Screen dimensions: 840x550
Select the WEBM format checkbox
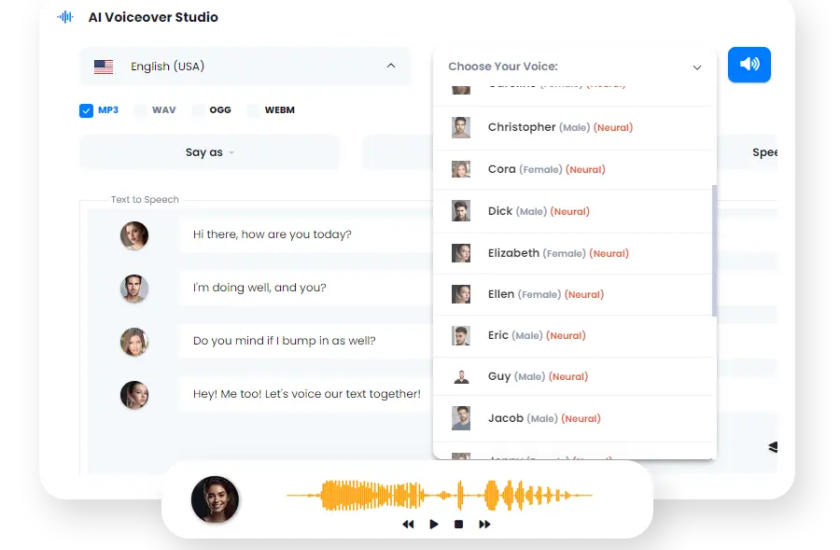253,110
